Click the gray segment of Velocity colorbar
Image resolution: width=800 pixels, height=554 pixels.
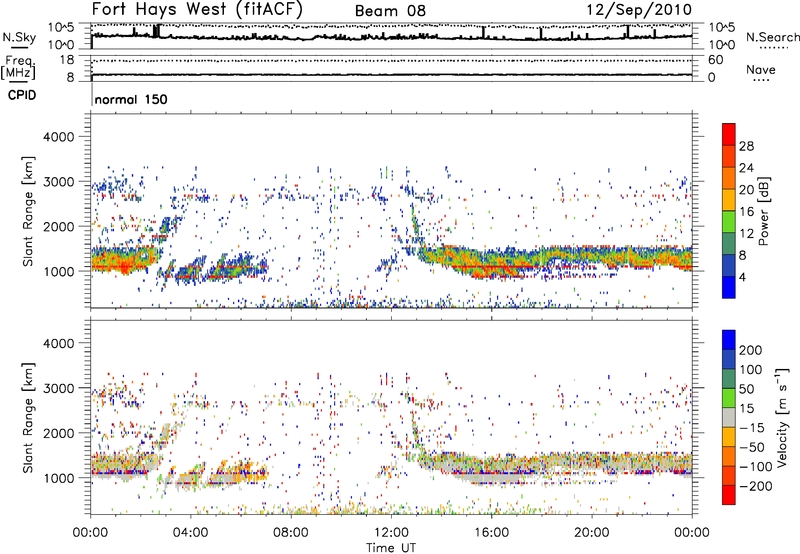[x=729, y=417]
